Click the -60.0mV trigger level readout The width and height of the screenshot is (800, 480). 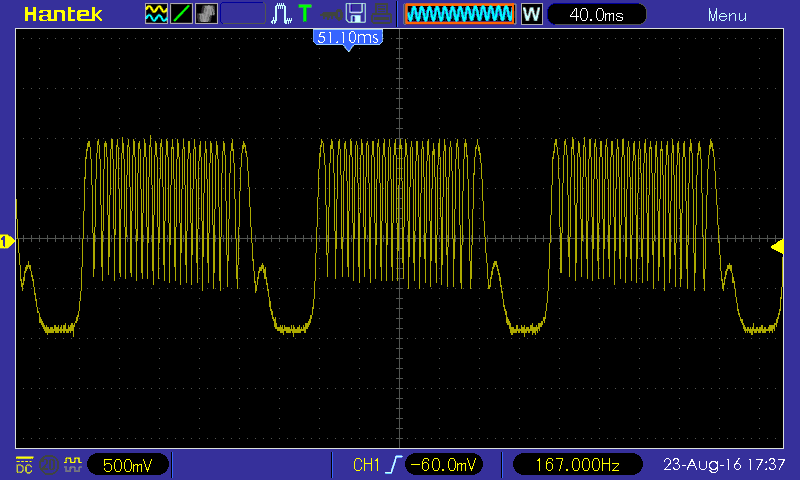443,465
